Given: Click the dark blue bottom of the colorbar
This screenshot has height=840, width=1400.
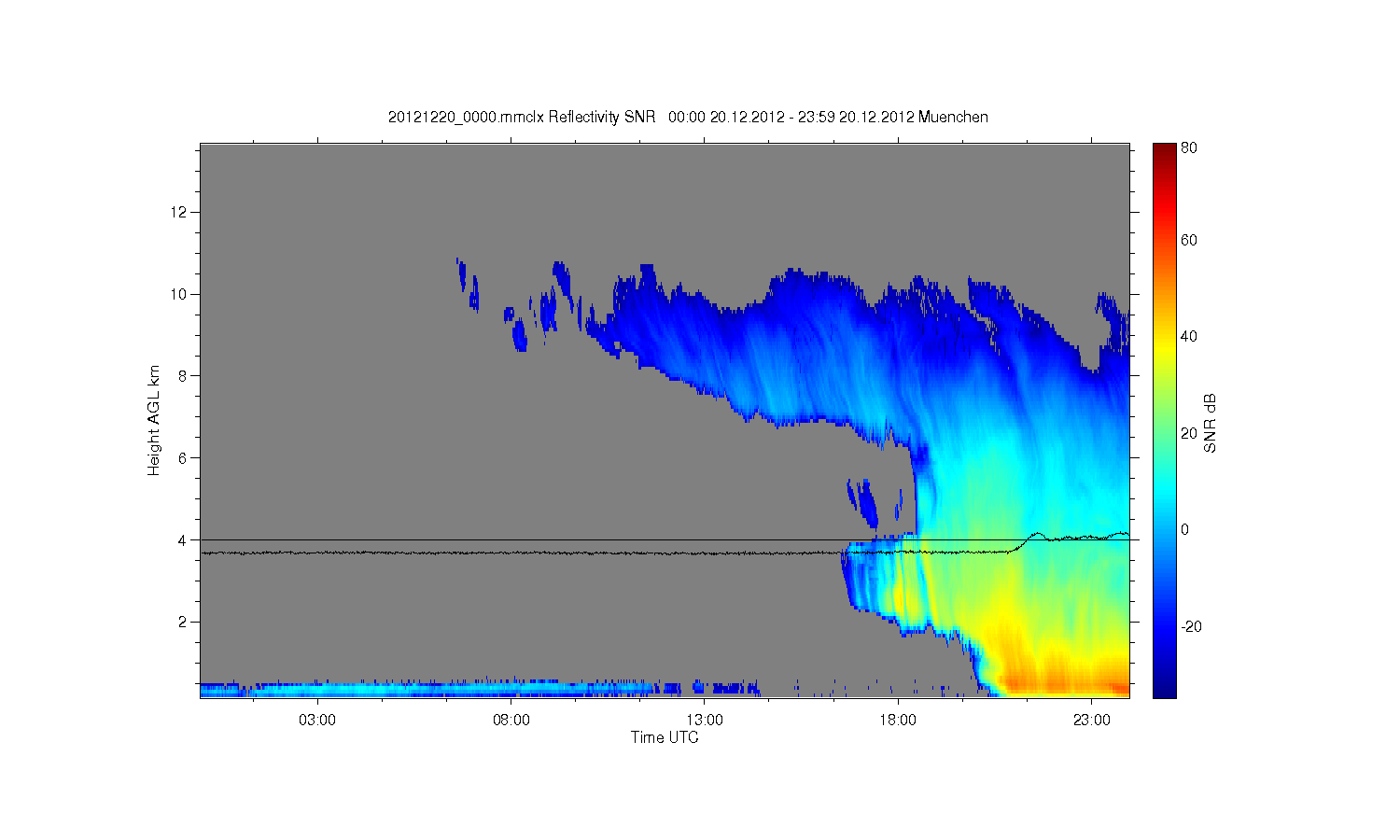Looking at the screenshot, I should [x=1164, y=689].
